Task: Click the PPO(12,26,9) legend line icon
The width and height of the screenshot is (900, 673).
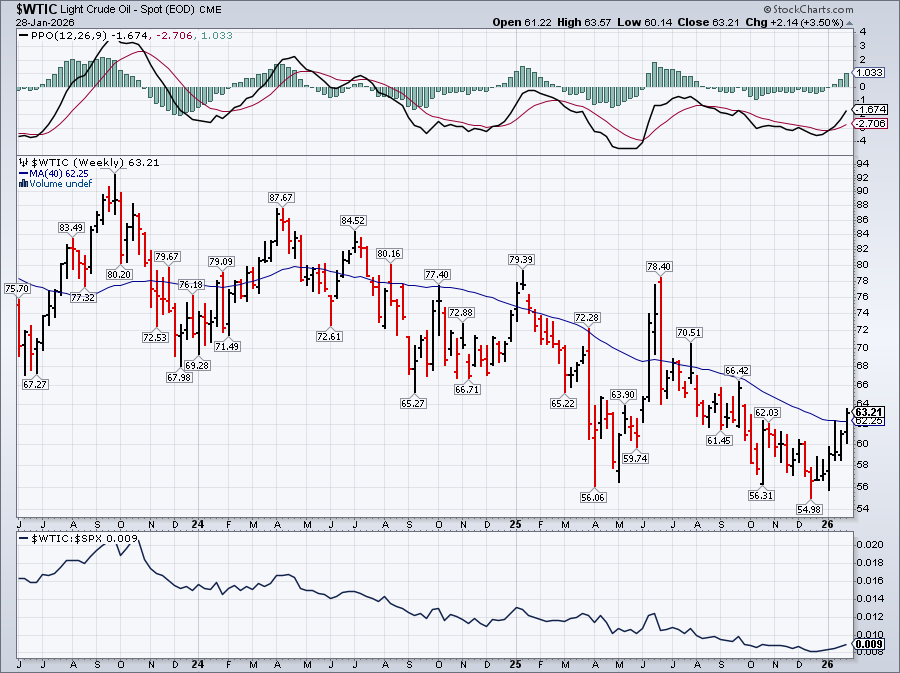Action: tap(24, 34)
